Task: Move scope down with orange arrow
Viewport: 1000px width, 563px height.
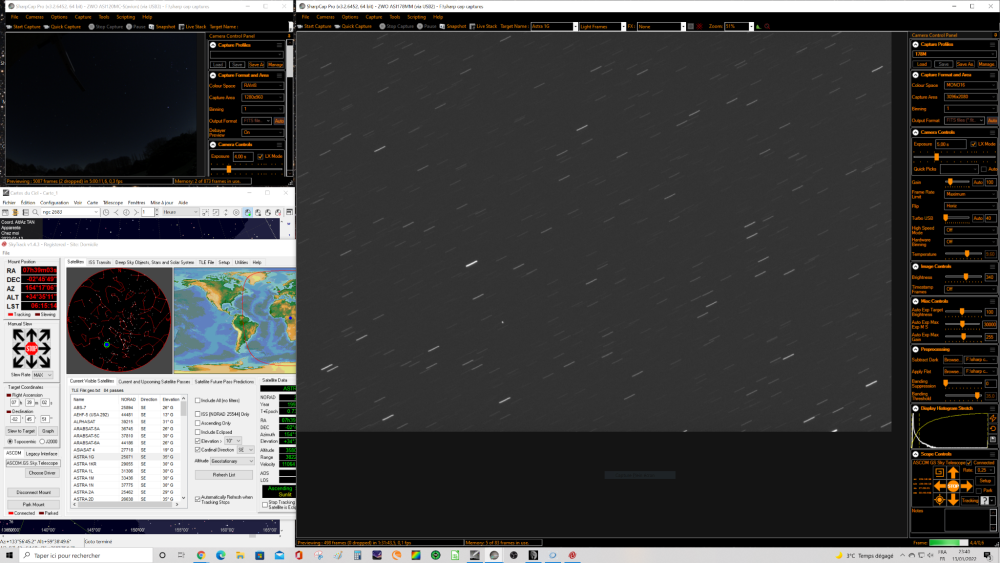Action: [x=953, y=500]
